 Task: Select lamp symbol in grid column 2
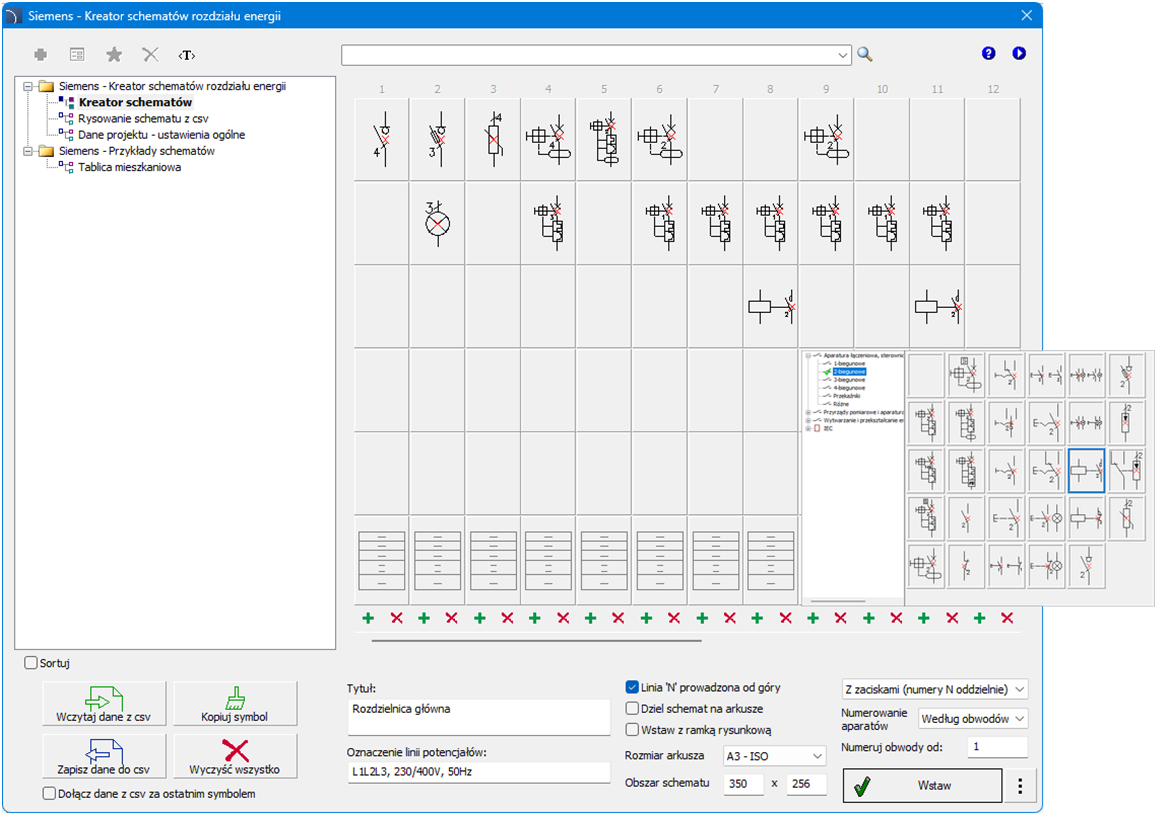pyautogui.click(x=437, y=223)
